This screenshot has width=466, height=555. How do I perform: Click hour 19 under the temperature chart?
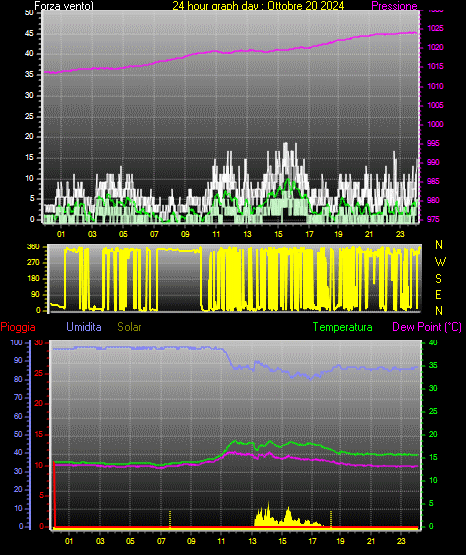pos(340,541)
